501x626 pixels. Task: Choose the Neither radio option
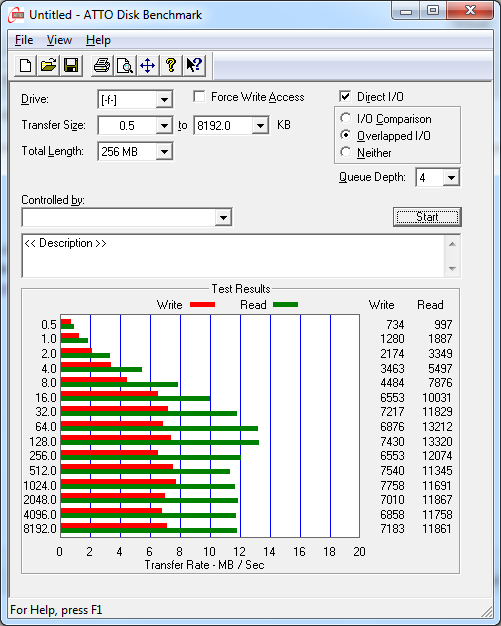[x=345, y=153]
